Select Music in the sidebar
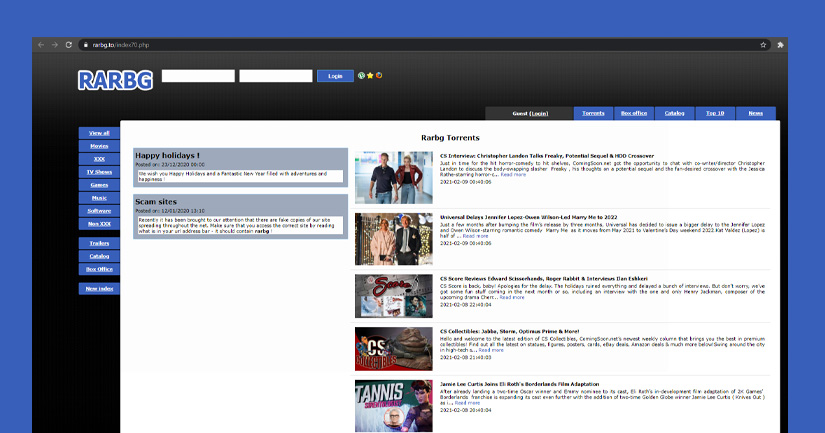Image resolution: width=825 pixels, height=433 pixels. (x=99, y=198)
